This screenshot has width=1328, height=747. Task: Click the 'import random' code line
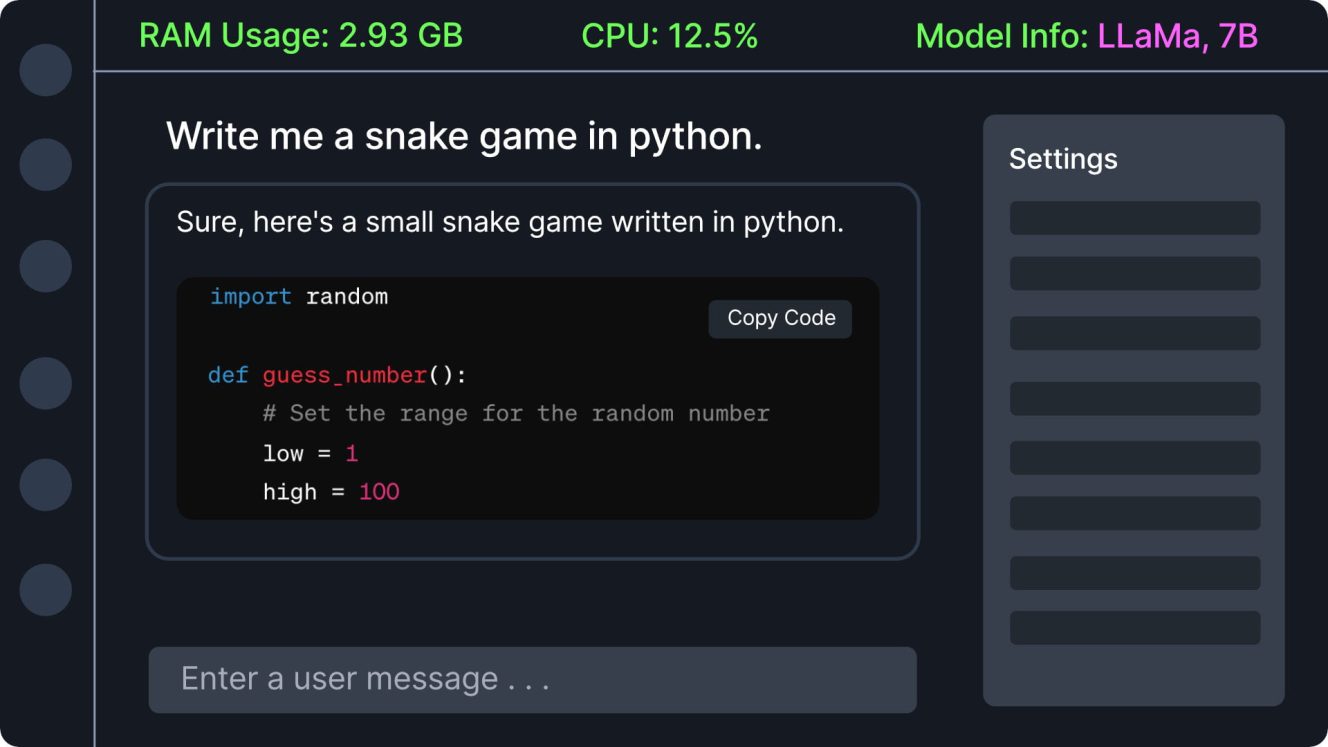[x=299, y=297]
